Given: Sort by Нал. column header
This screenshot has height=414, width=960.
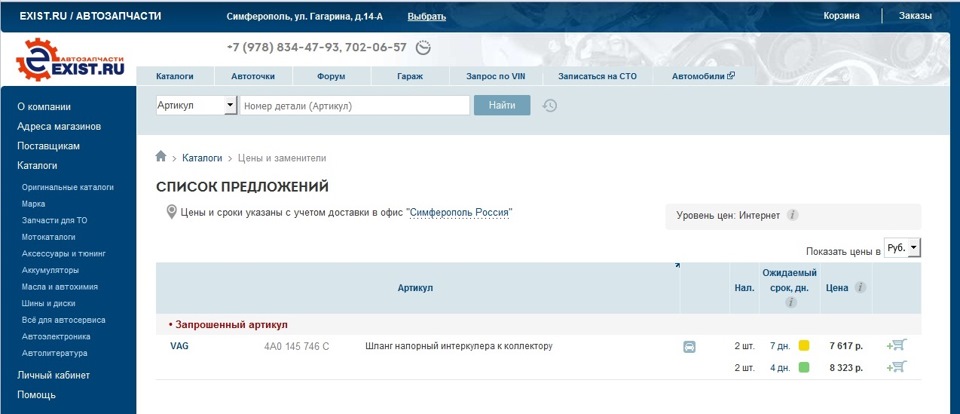Looking at the screenshot, I should click(744, 288).
